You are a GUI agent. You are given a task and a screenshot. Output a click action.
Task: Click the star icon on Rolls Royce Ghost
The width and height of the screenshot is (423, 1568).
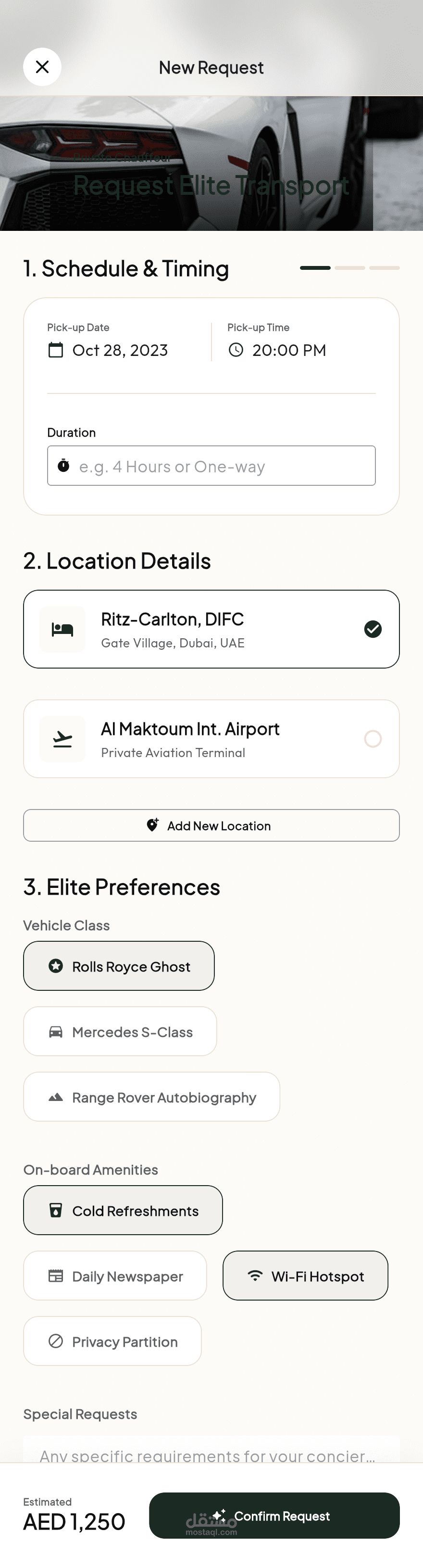55,966
